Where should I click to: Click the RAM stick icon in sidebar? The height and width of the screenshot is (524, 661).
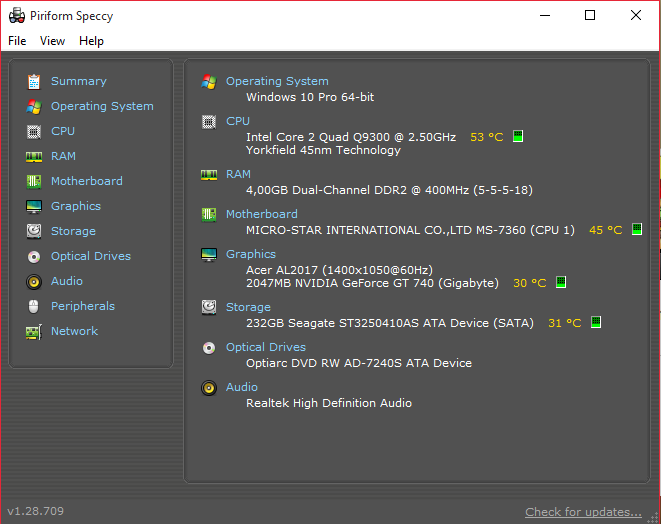click(34, 157)
